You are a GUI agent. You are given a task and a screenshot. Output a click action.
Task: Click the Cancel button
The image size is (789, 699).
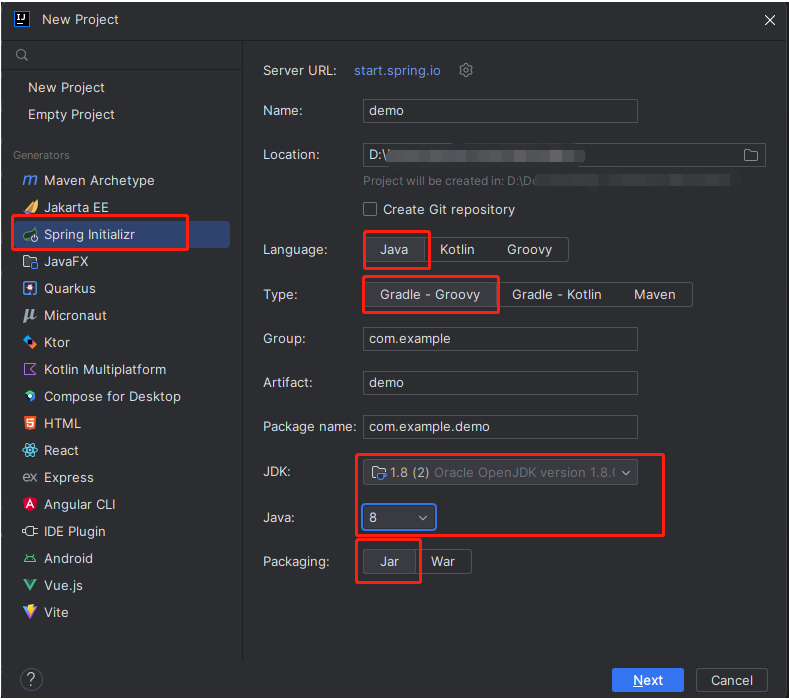[x=732, y=680]
